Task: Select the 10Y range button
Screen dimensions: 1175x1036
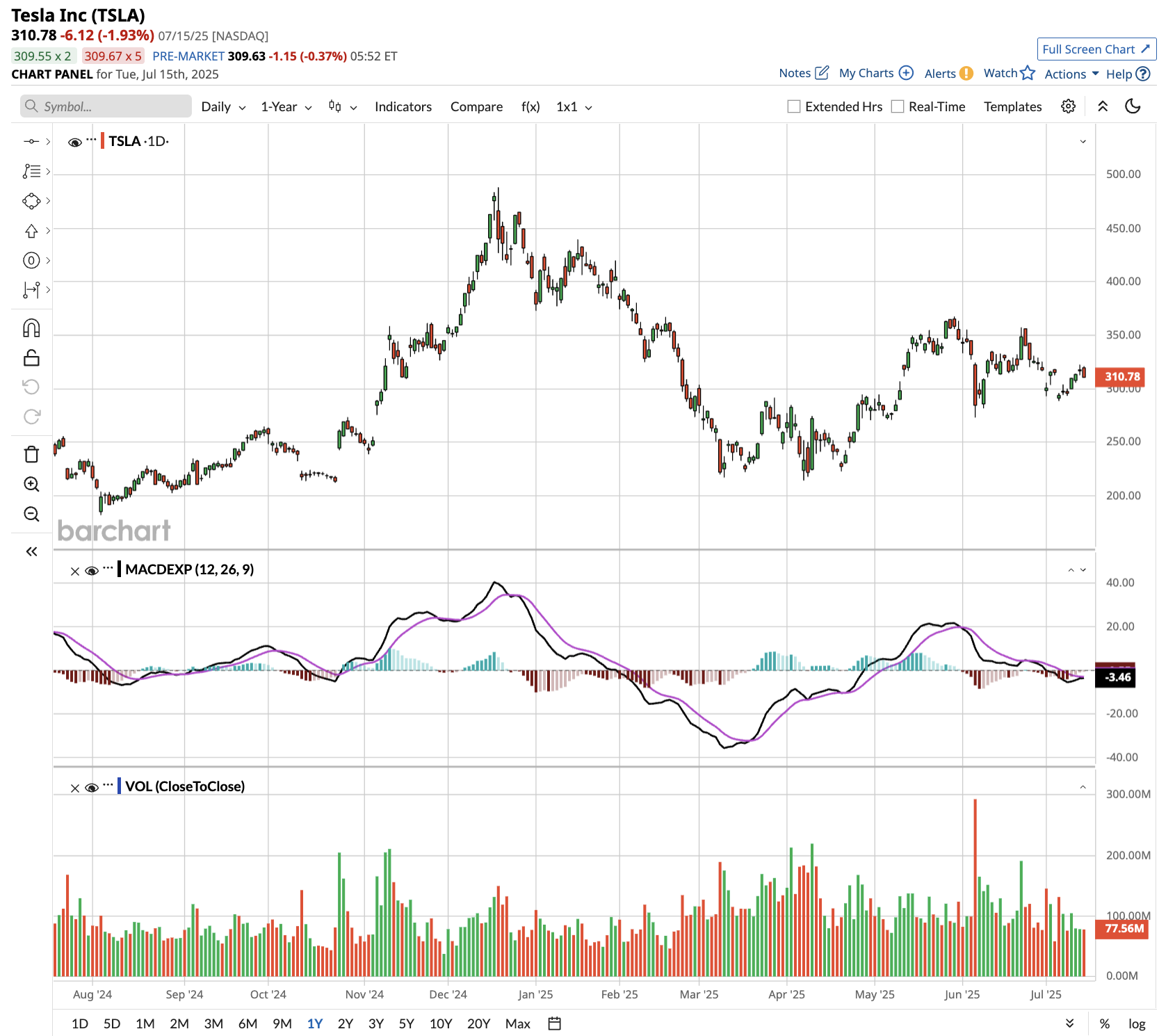Action: click(441, 1023)
